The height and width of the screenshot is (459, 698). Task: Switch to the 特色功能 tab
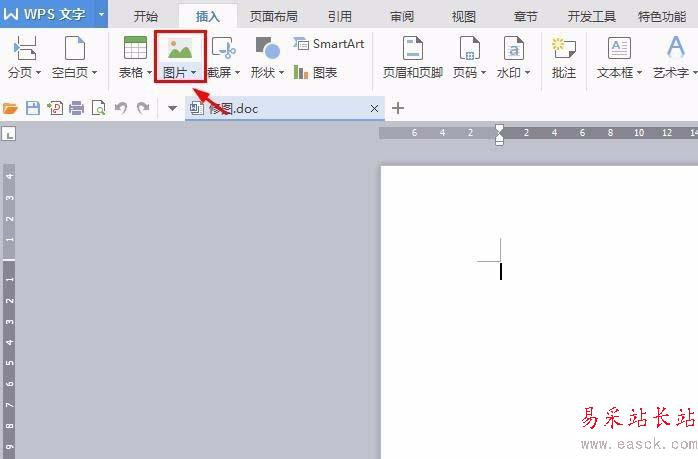662,16
